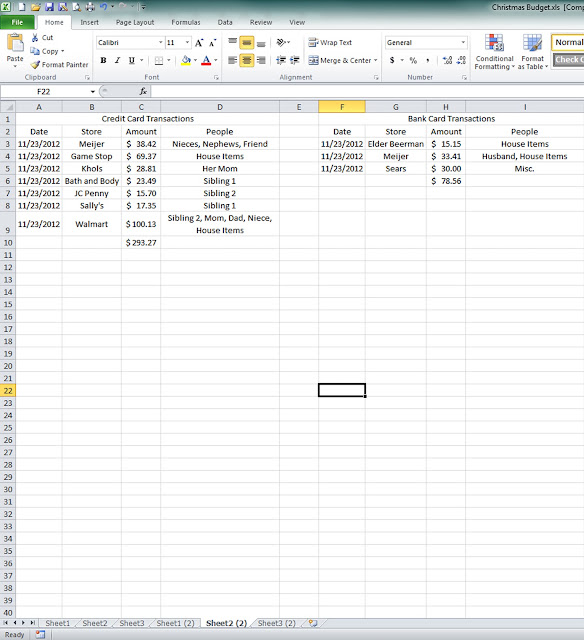Expand the Copy options arrow
The image size is (584, 640).
click(x=62, y=51)
